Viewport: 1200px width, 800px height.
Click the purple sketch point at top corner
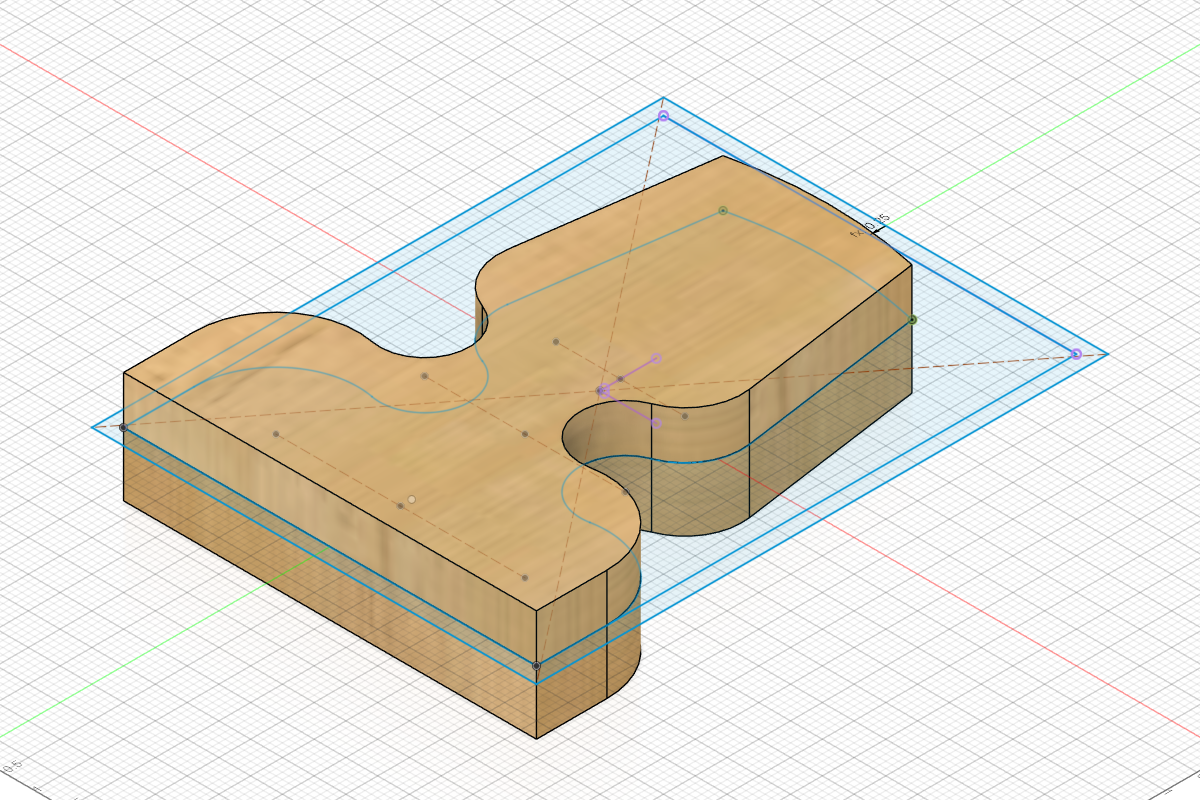pos(663,117)
